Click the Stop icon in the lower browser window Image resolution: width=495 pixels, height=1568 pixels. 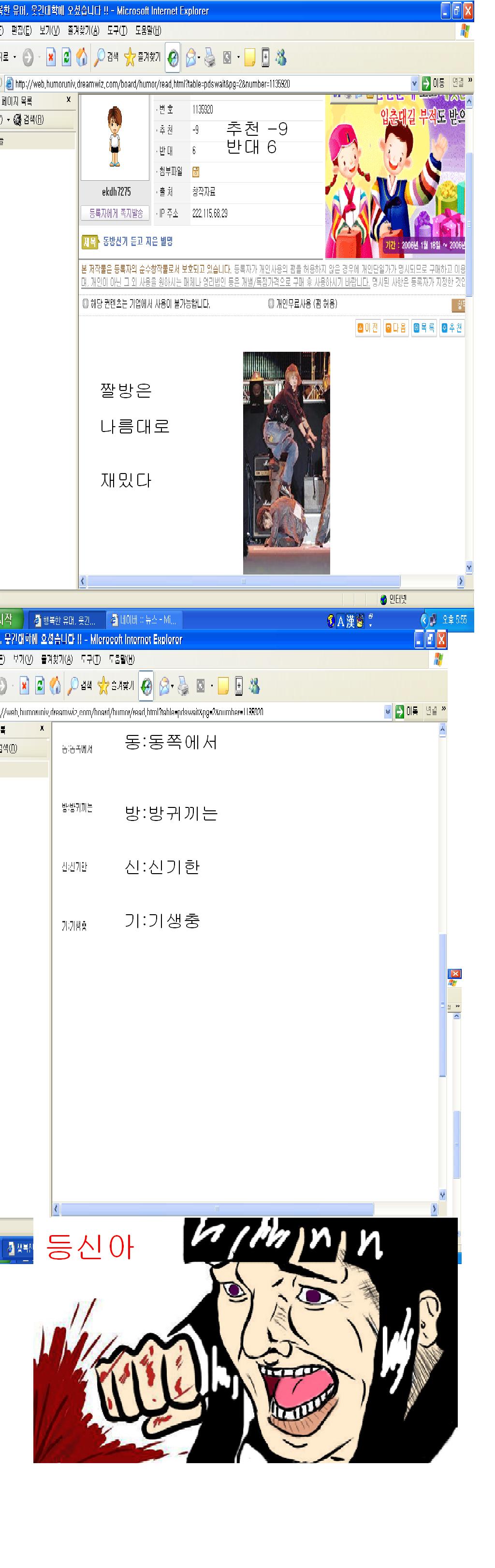(x=24, y=686)
